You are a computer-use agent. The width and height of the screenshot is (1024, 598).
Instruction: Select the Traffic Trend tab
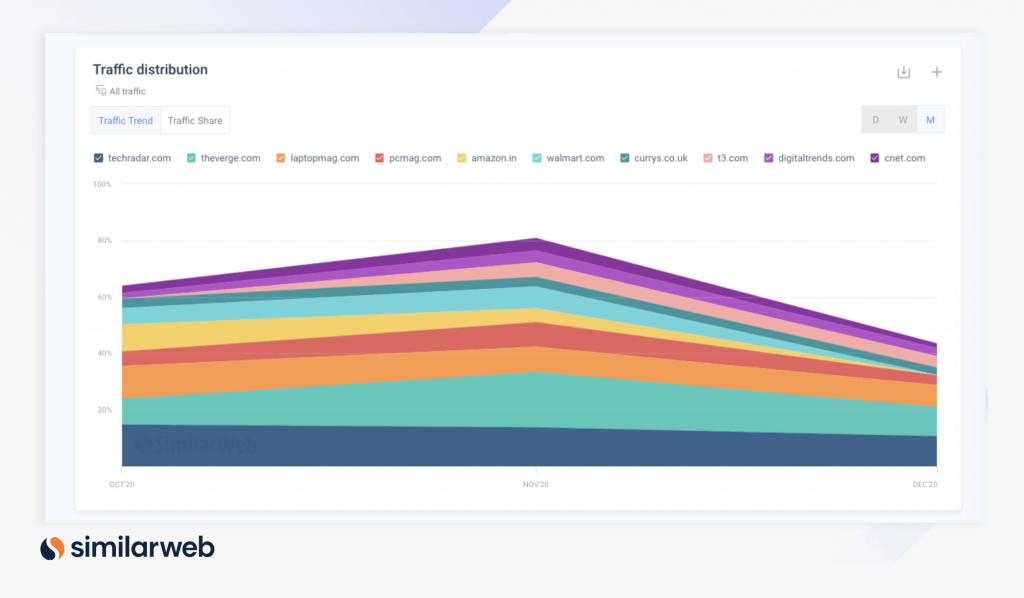(x=126, y=120)
